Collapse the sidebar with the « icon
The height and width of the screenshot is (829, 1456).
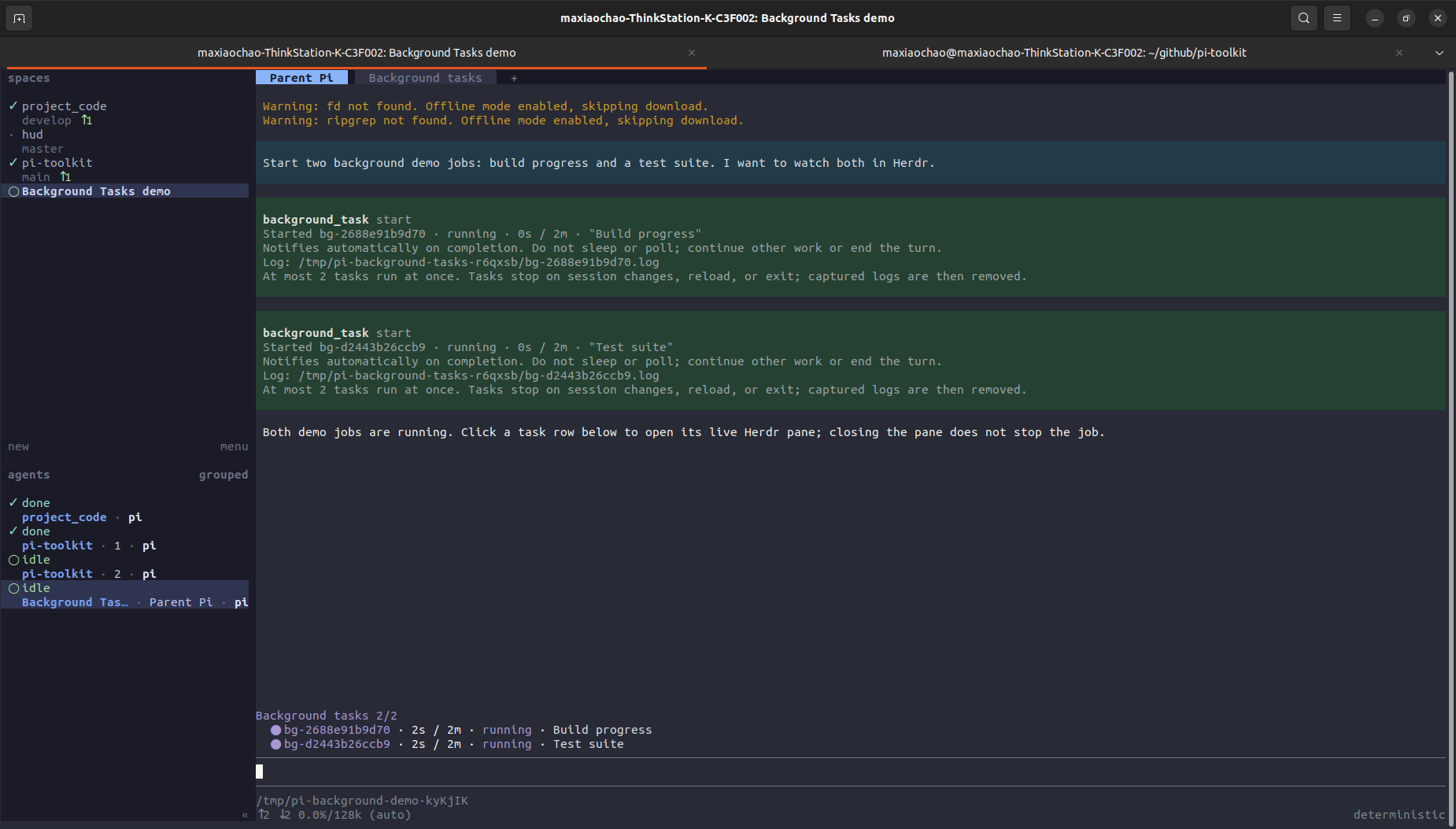point(245,815)
